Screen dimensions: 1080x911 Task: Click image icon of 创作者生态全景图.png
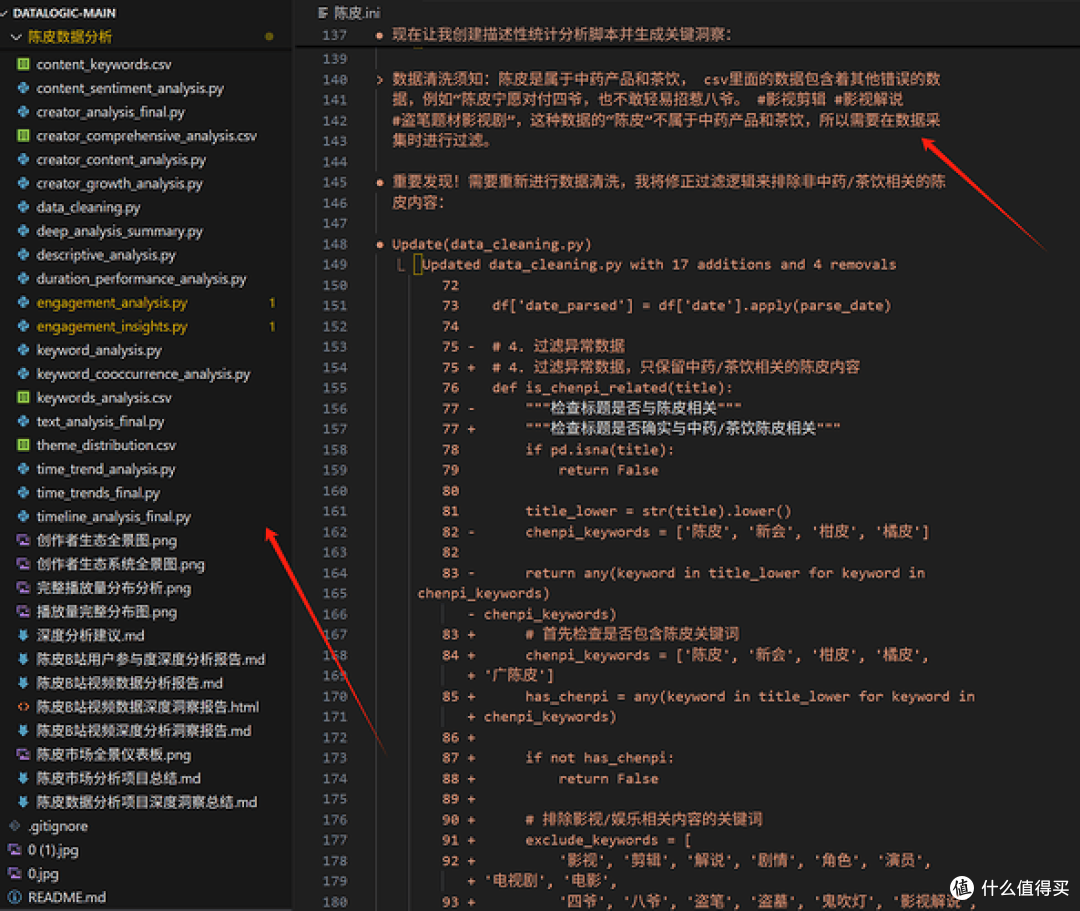[x=23, y=541]
